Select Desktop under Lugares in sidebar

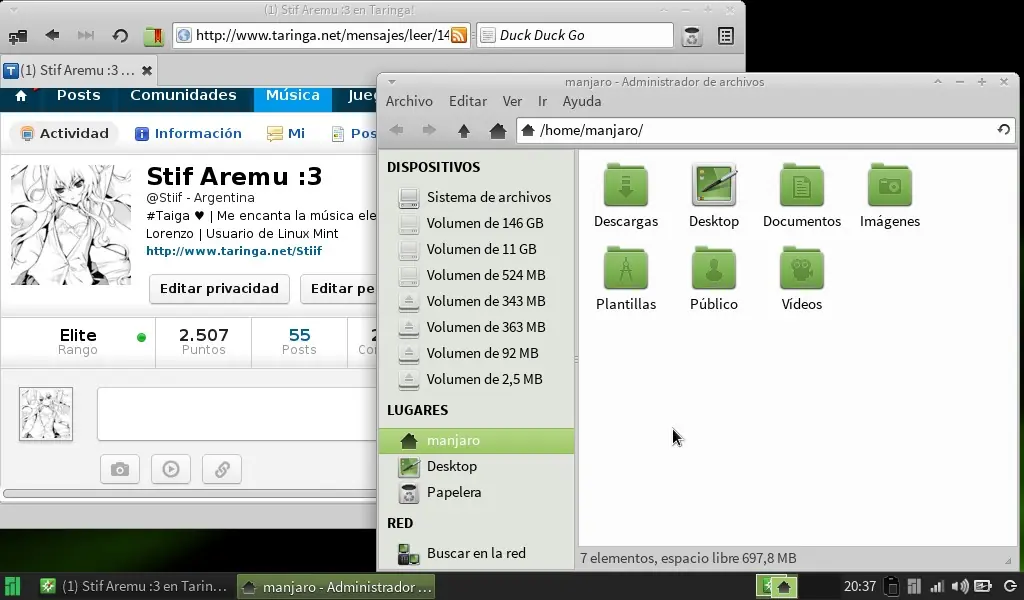click(x=476, y=466)
